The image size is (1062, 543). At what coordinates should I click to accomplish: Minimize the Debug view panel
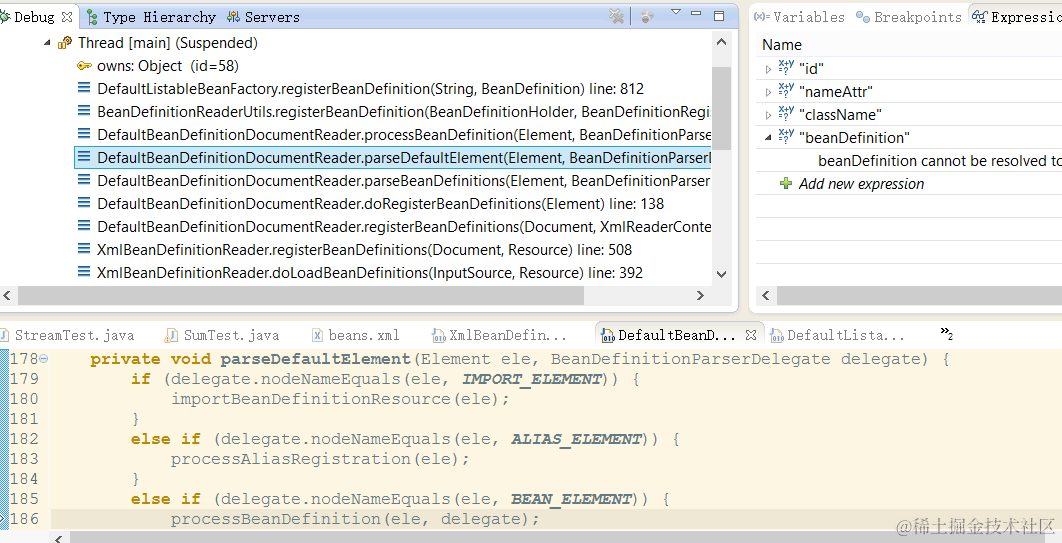[x=696, y=14]
